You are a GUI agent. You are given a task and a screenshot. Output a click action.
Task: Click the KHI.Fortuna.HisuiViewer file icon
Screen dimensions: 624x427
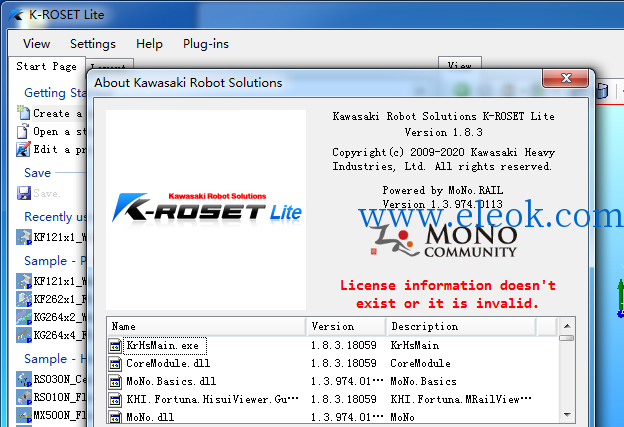pos(115,400)
